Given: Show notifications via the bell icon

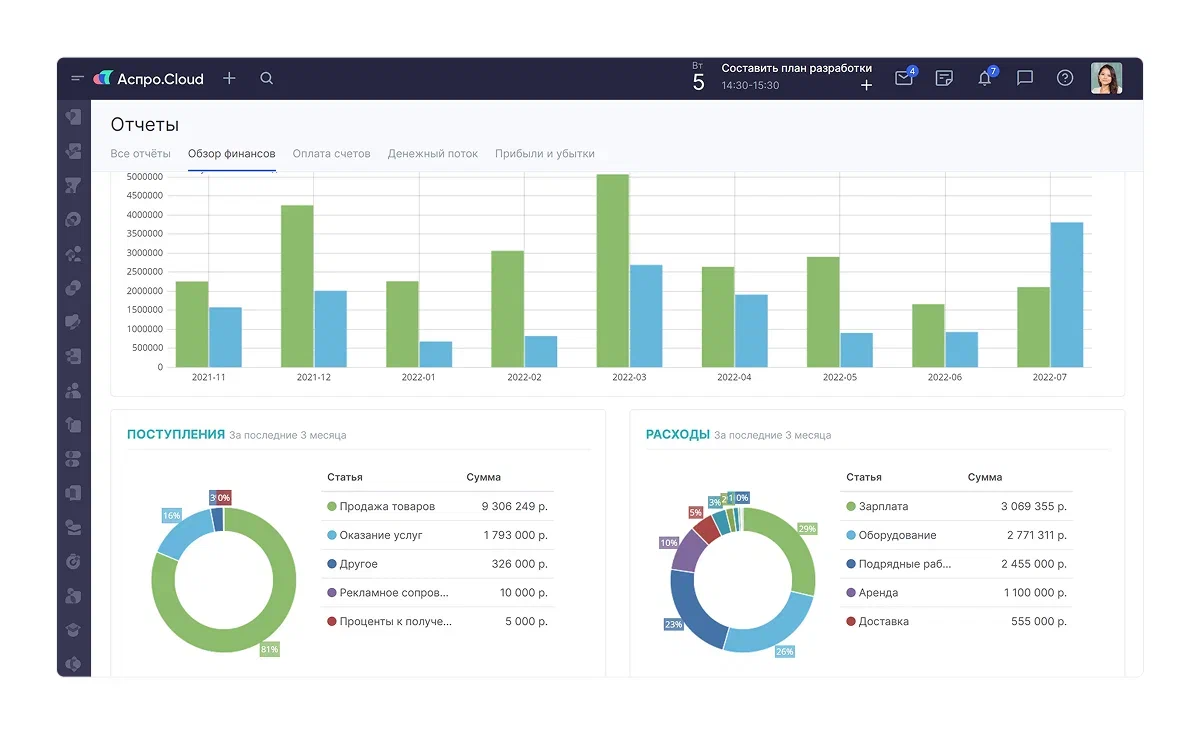Looking at the screenshot, I should click(x=985, y=78).
